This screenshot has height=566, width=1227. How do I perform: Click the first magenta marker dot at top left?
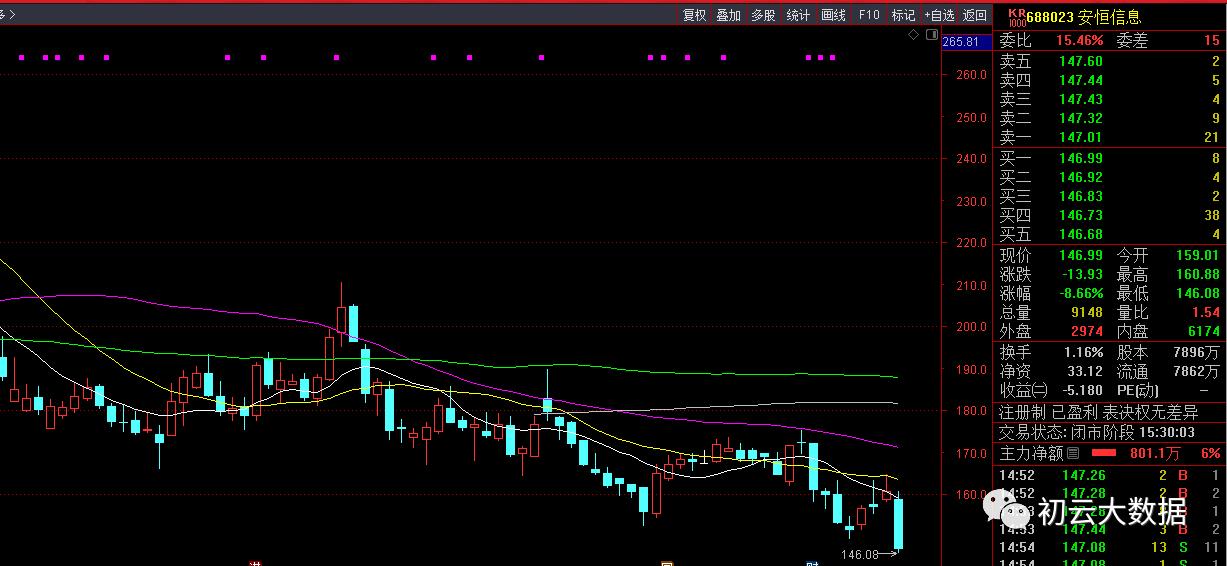point(21,58)
